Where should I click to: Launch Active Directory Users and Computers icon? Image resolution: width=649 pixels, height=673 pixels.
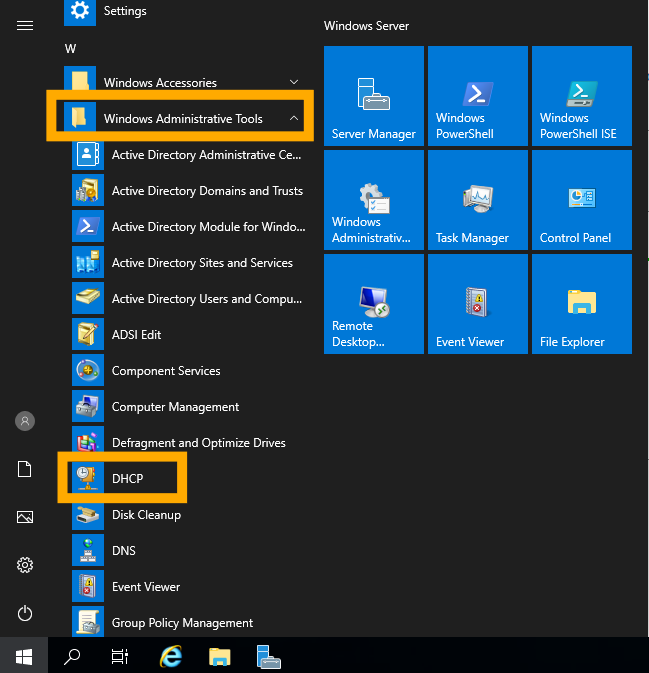tap(88, 298)
